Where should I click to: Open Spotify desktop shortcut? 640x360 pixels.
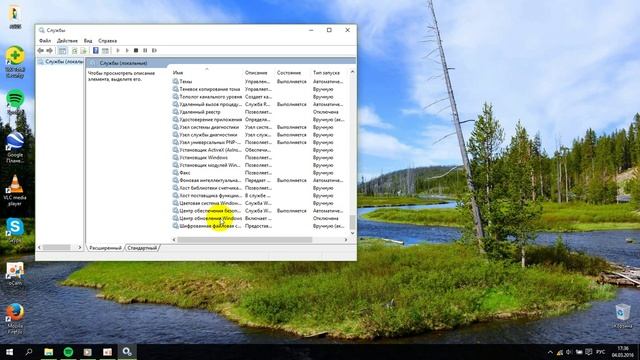pyautogui.click(x=15, y=102)
